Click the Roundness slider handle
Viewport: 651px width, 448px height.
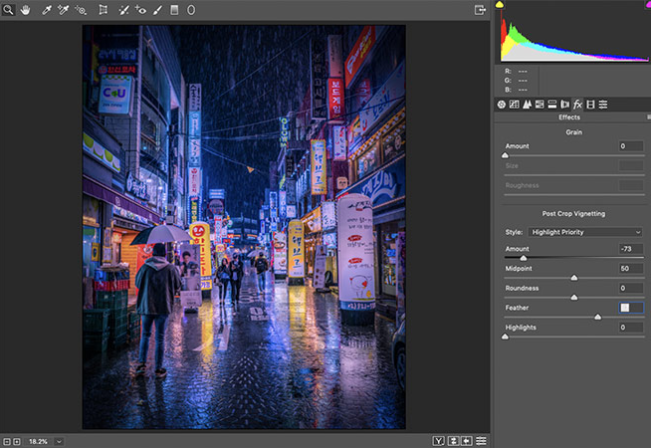tap(574, 298)
